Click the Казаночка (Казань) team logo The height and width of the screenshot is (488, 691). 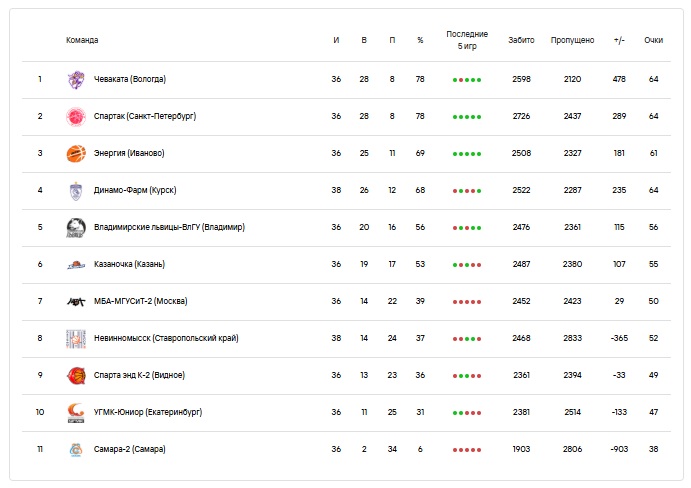coord(76,265)
